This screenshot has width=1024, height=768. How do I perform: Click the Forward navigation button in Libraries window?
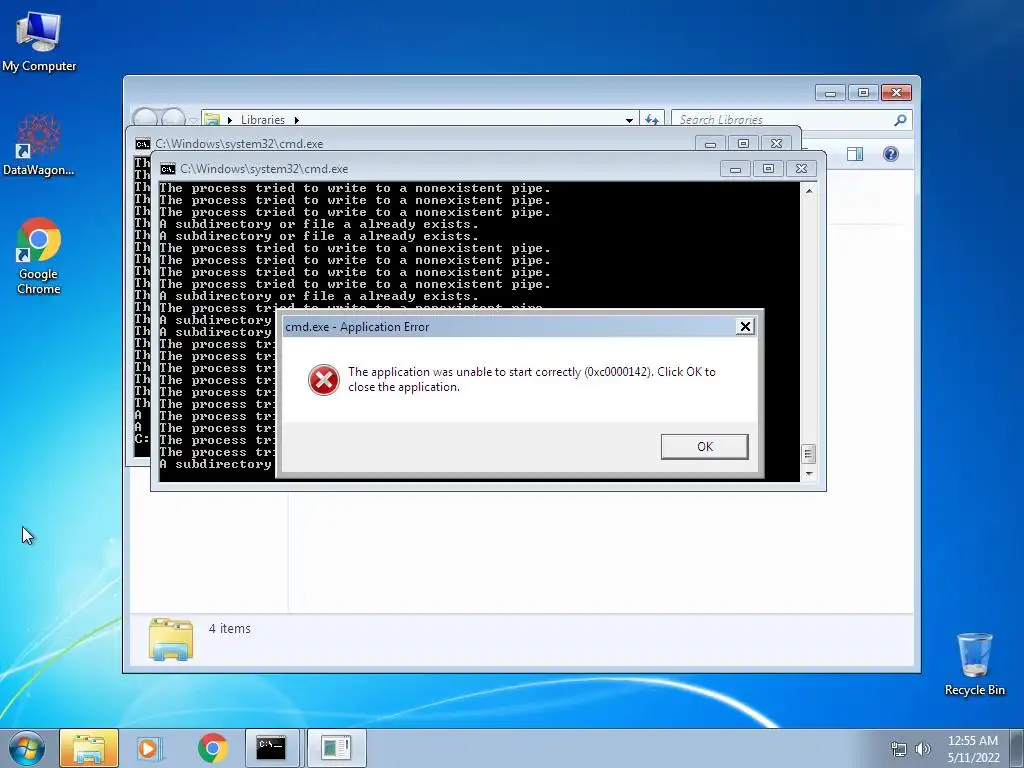174,118
